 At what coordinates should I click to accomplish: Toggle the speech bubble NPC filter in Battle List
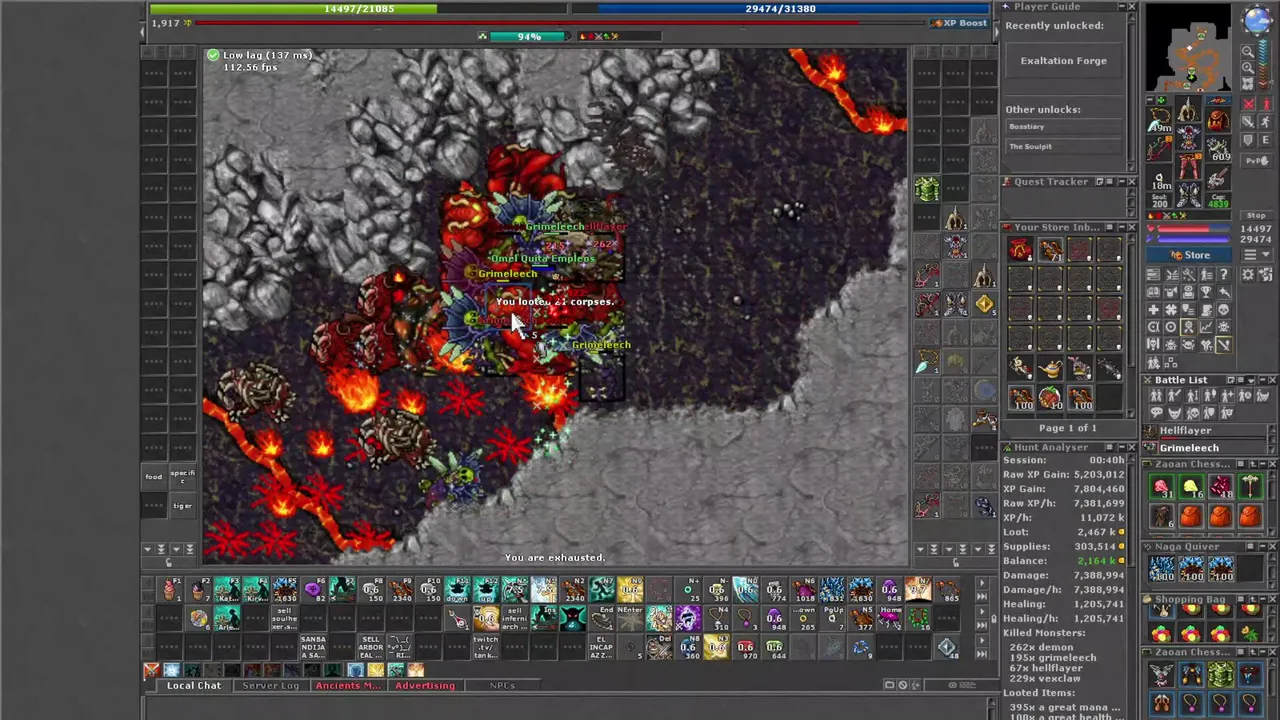[x=1156, y=413]
